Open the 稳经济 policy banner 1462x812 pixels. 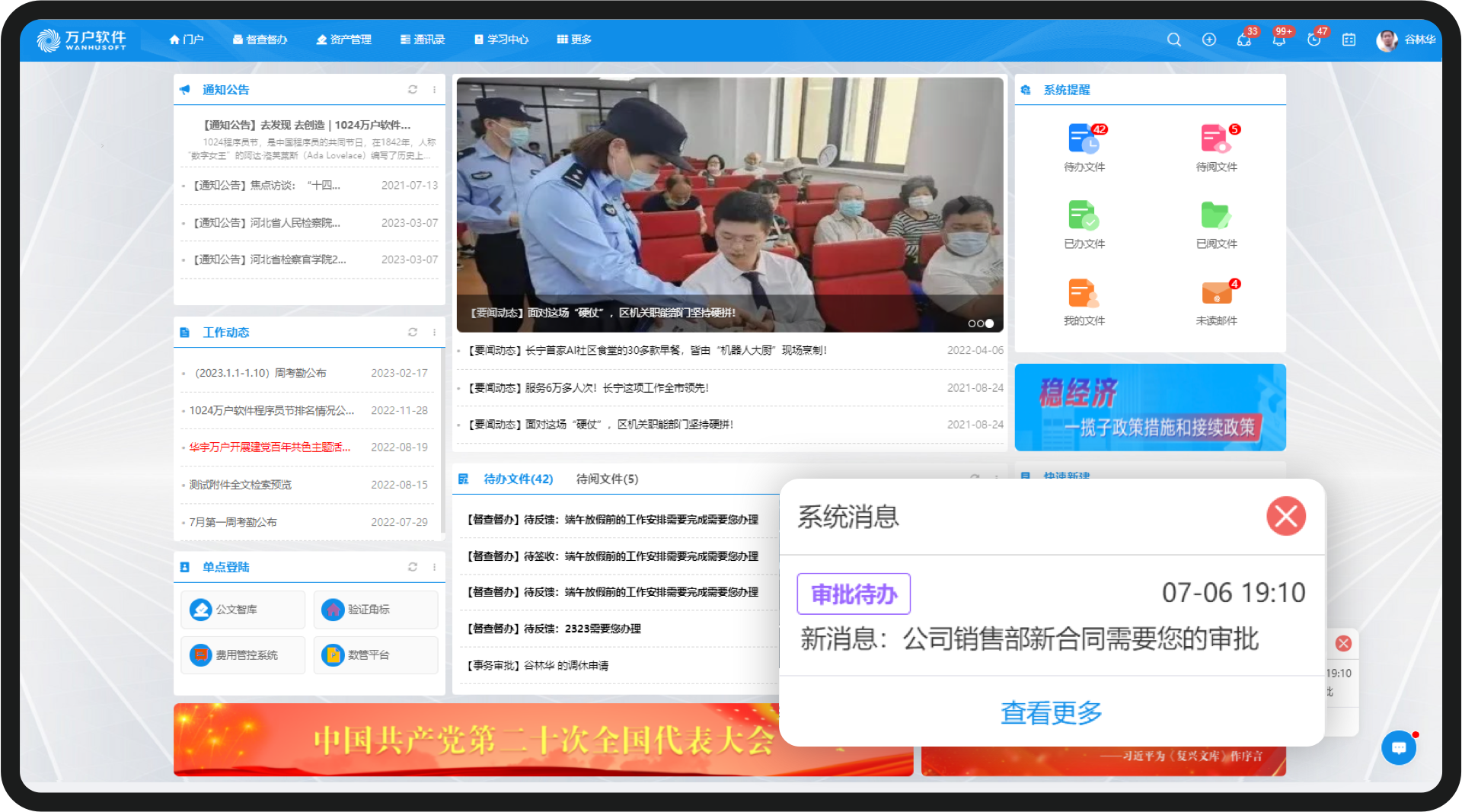tap(1150, 407)
